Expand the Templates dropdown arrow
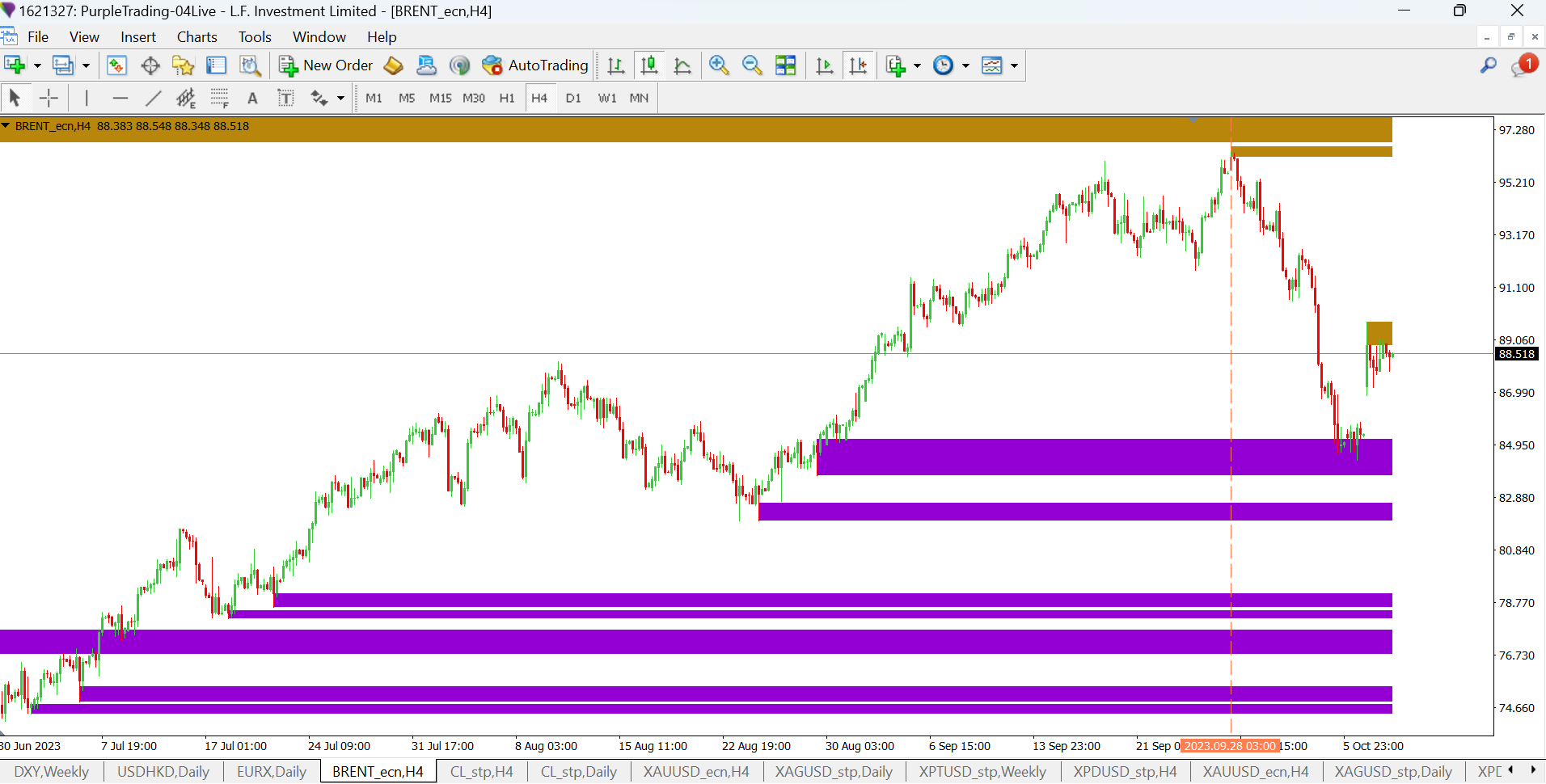 click(x=1014, y=65)
